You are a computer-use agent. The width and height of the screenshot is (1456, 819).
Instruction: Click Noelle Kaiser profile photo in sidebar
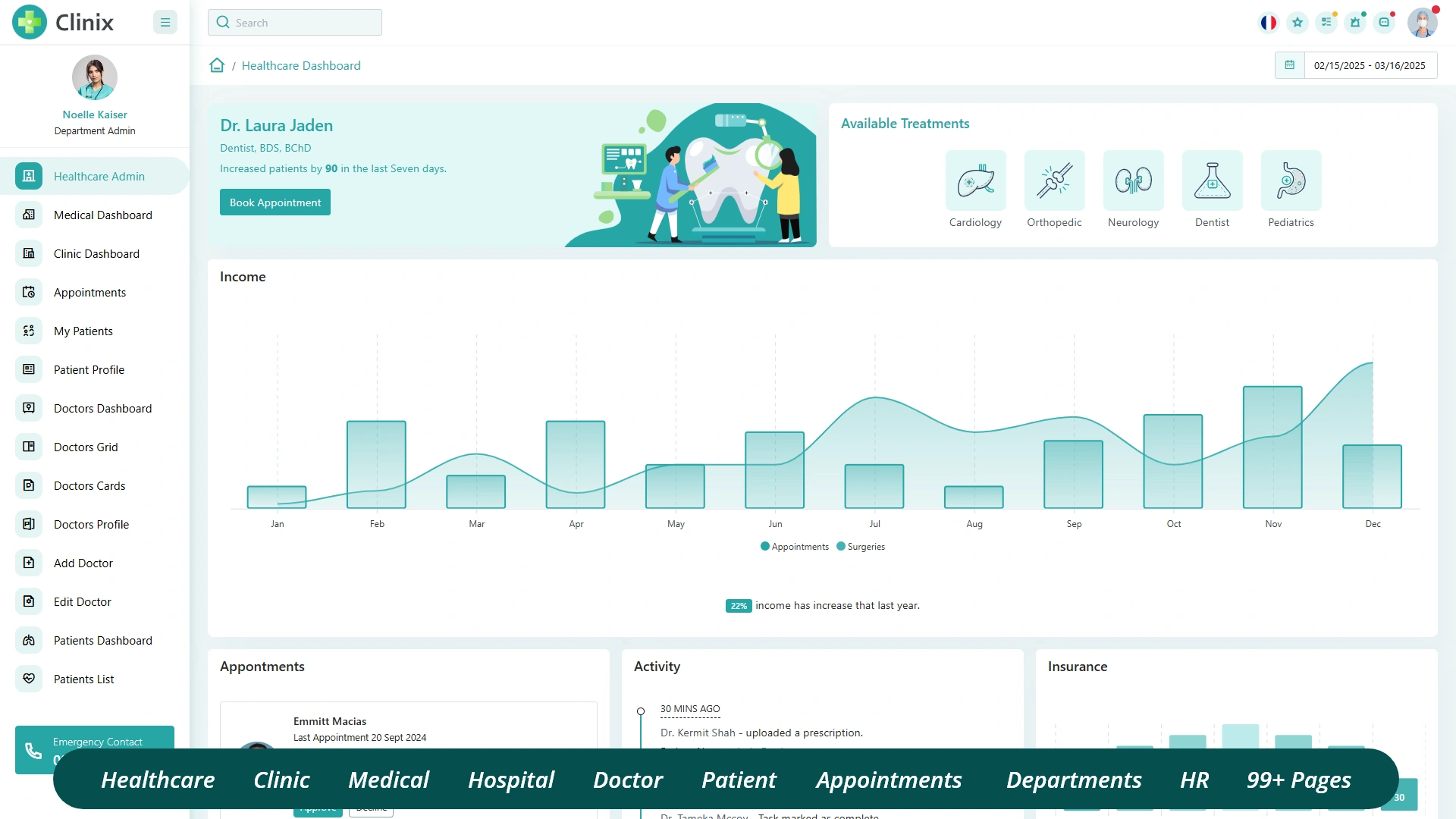(95, 77)
